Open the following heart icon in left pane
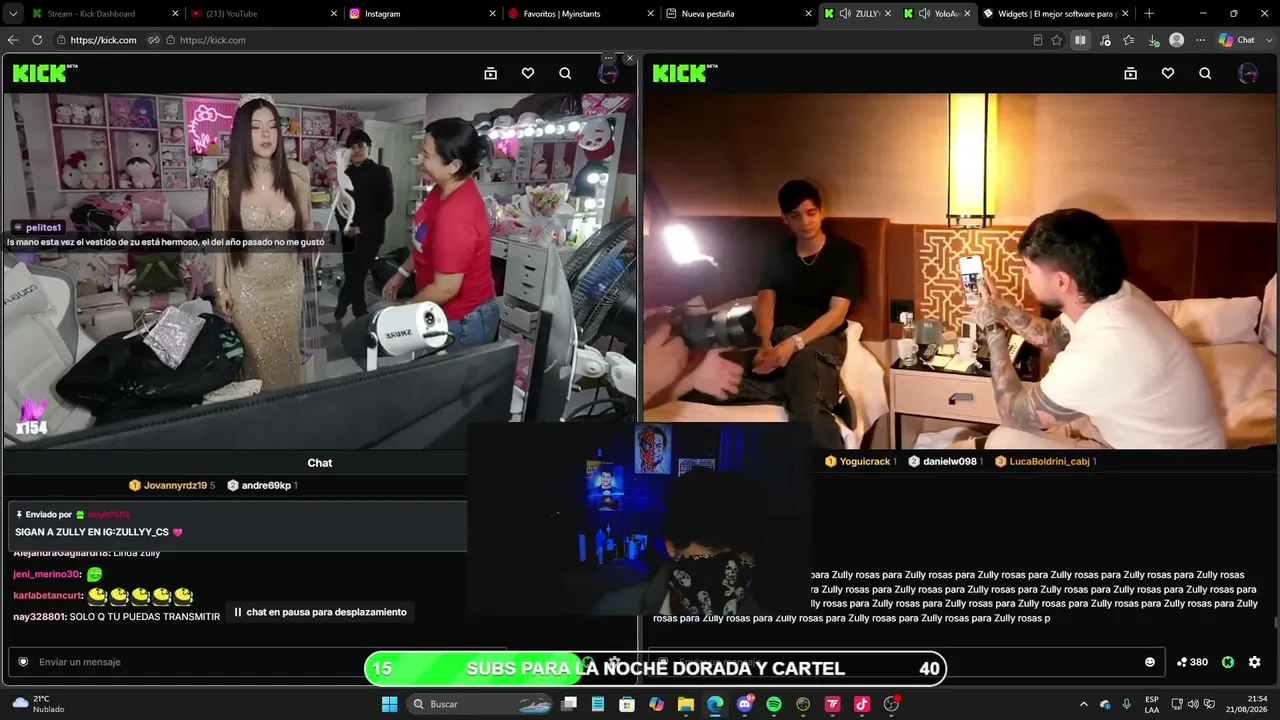The image size is (1280, 720). tap(528, 73)
